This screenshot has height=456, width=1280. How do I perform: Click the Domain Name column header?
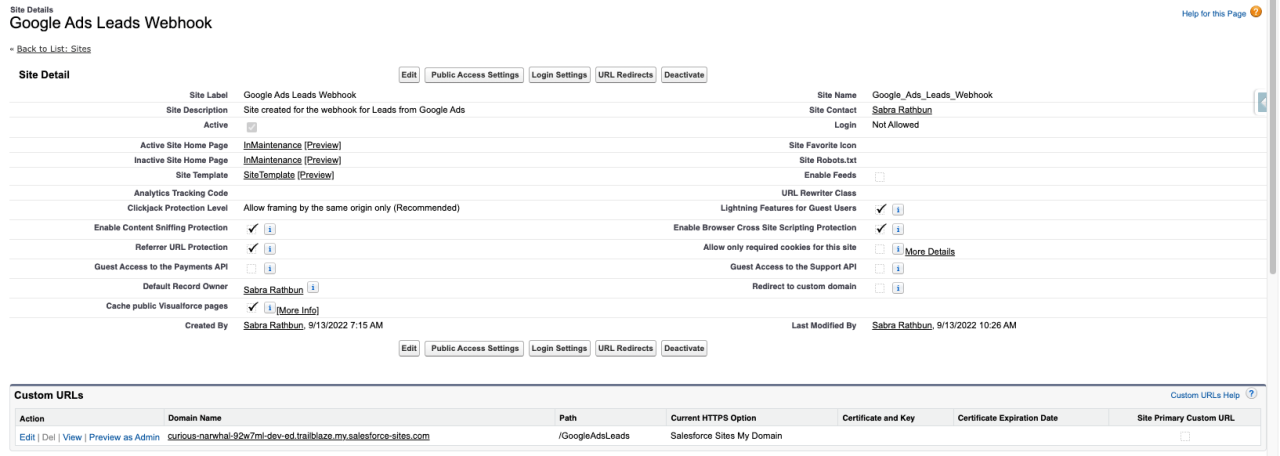point(194,418)
